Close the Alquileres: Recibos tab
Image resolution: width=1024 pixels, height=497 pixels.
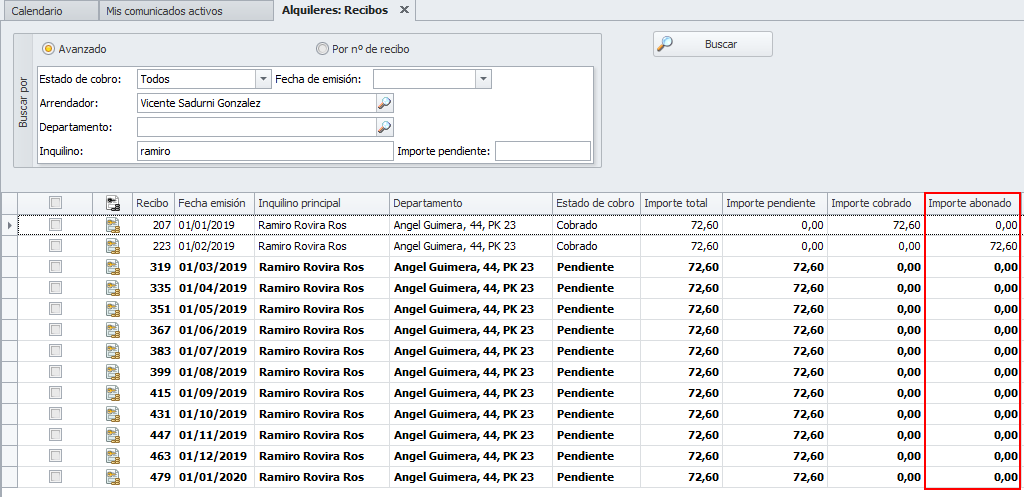click(404, 10)
